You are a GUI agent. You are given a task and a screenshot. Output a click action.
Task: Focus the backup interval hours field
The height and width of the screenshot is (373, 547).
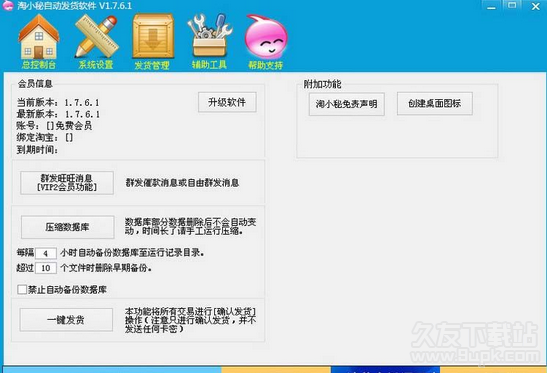click(46, 253)
